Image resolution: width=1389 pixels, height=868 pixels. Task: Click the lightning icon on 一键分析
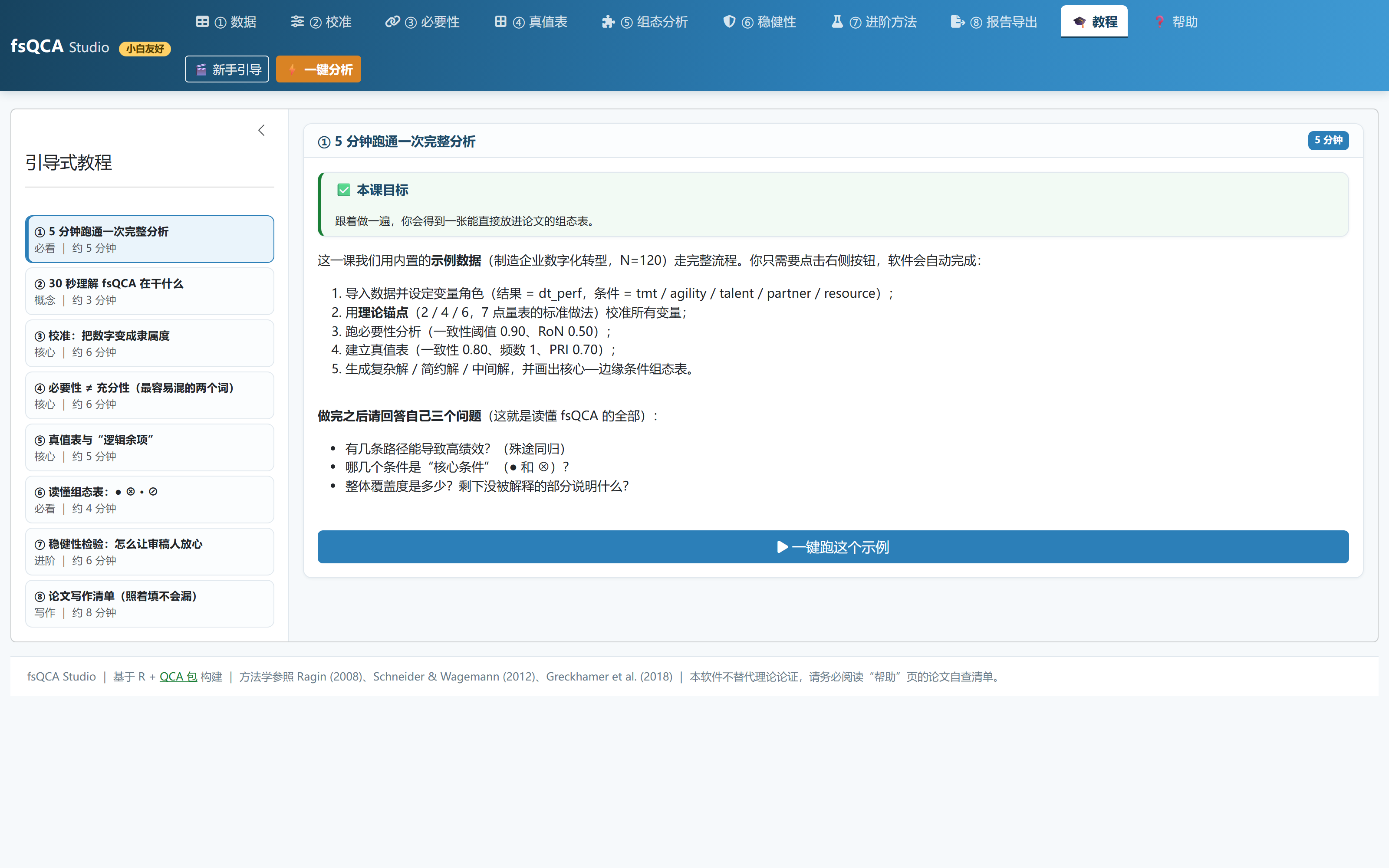[293, 69]
